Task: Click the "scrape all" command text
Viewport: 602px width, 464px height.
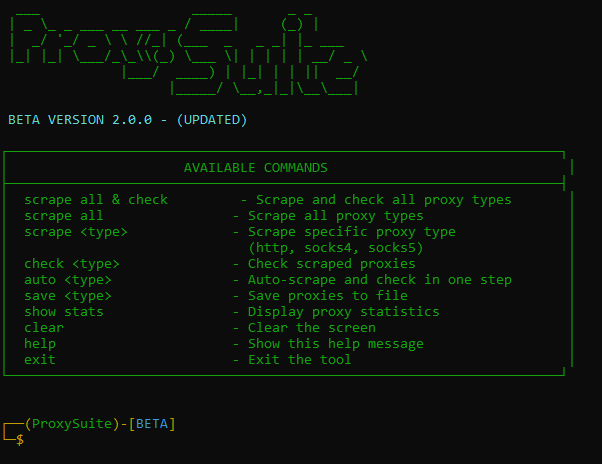Action: (64, 216)
